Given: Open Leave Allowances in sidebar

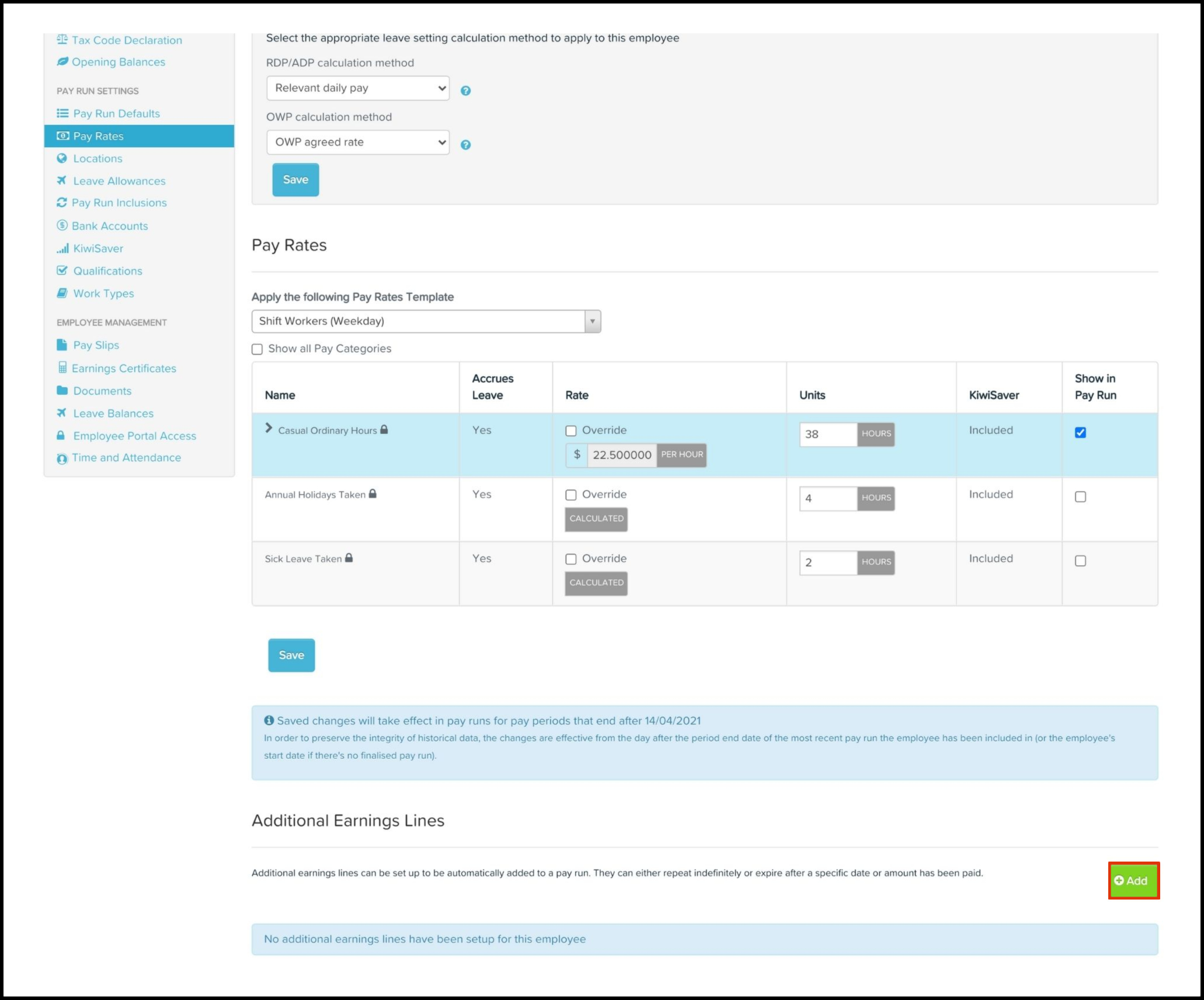Looking at the screenshot, I should 119,181.
